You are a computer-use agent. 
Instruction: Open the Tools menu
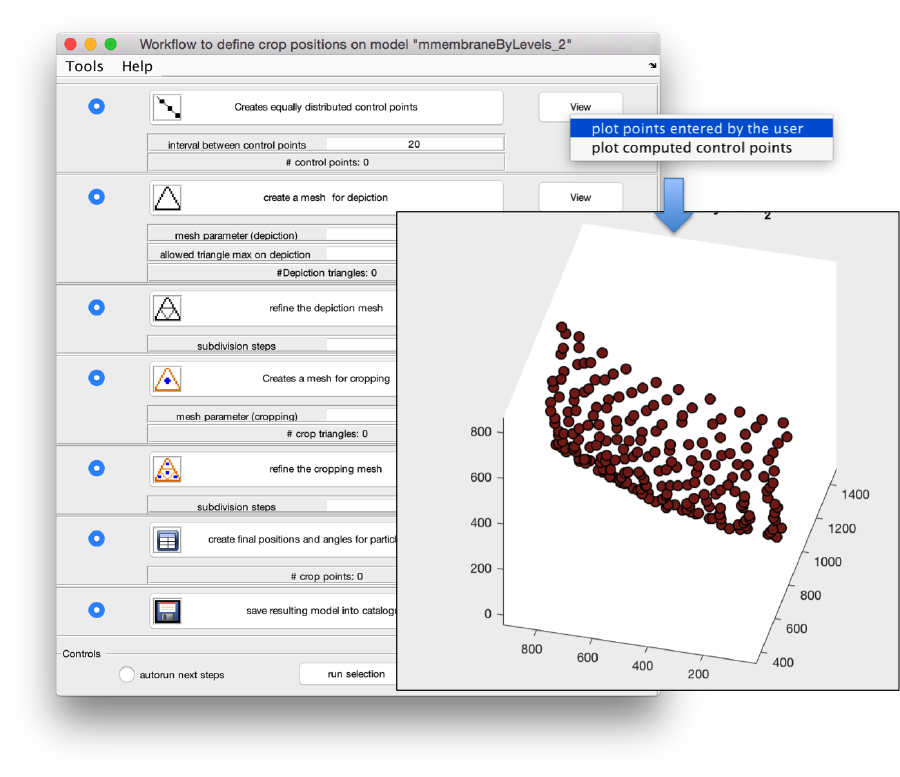[85, 66]
